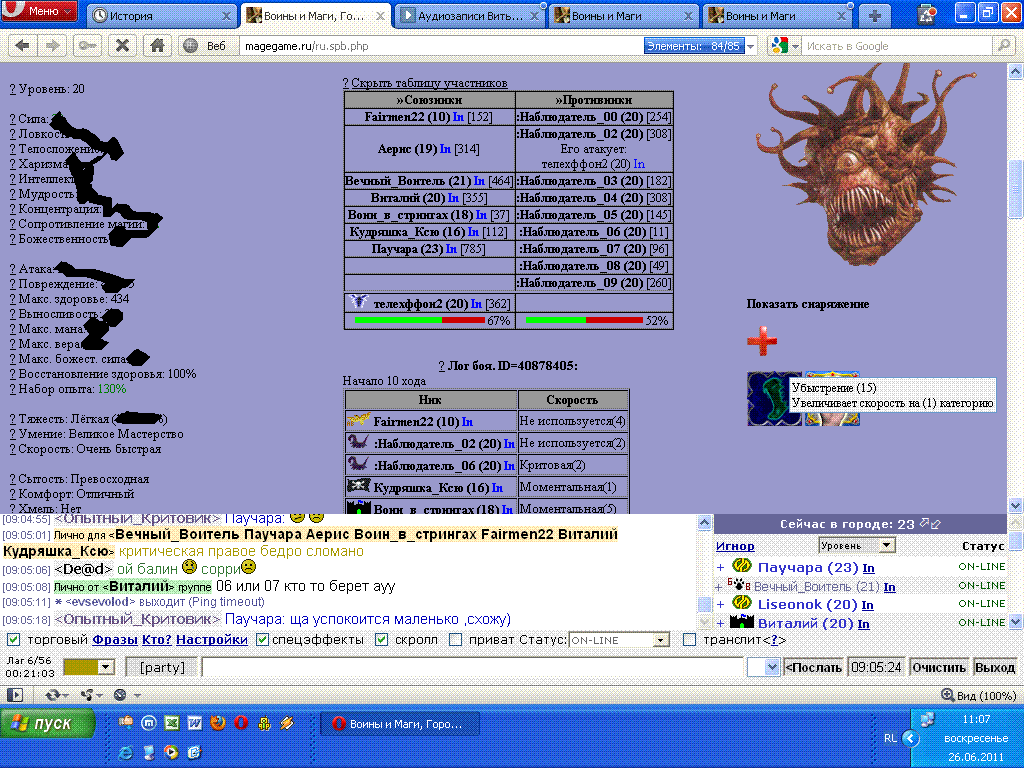Expand hidden tray icons with the arrow
1024x768 pixels.
coord(910,739)
